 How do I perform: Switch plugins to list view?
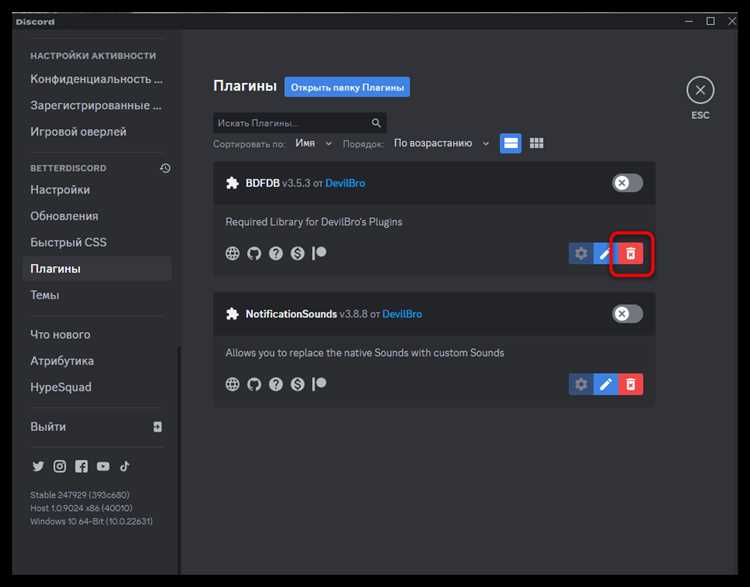tap(510, 143)
